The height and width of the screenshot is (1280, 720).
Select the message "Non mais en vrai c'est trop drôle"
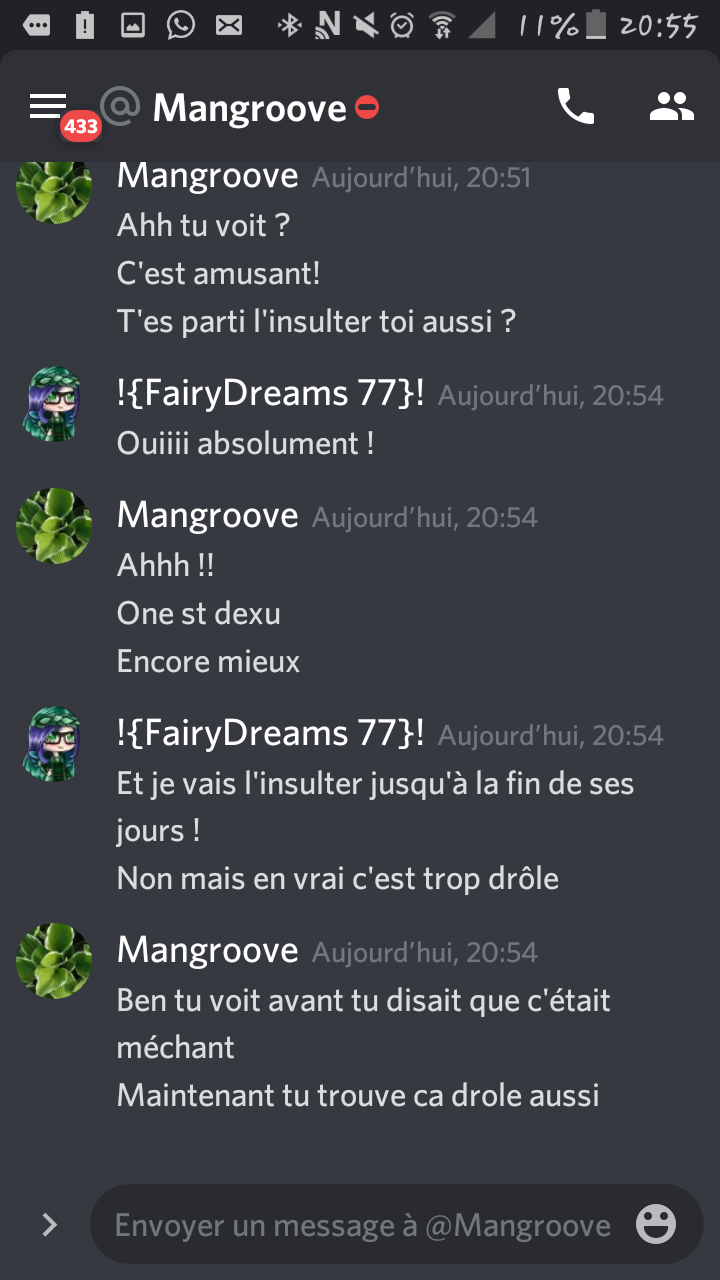(x=338, y=878)
